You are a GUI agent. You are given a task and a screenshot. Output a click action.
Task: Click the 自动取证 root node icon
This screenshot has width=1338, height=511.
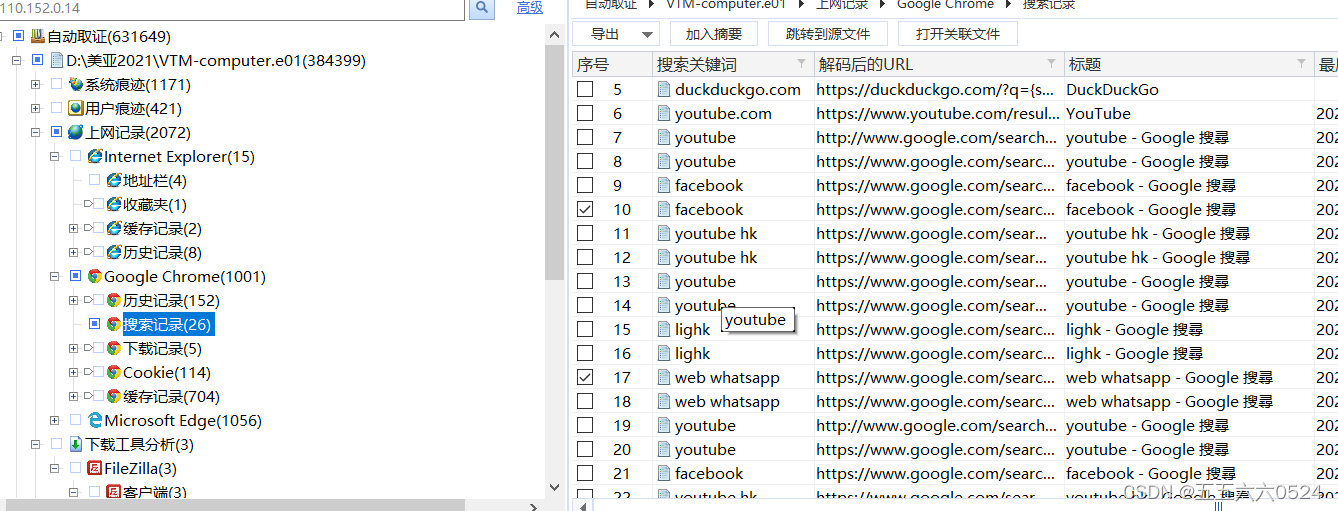tap(38, 37)
